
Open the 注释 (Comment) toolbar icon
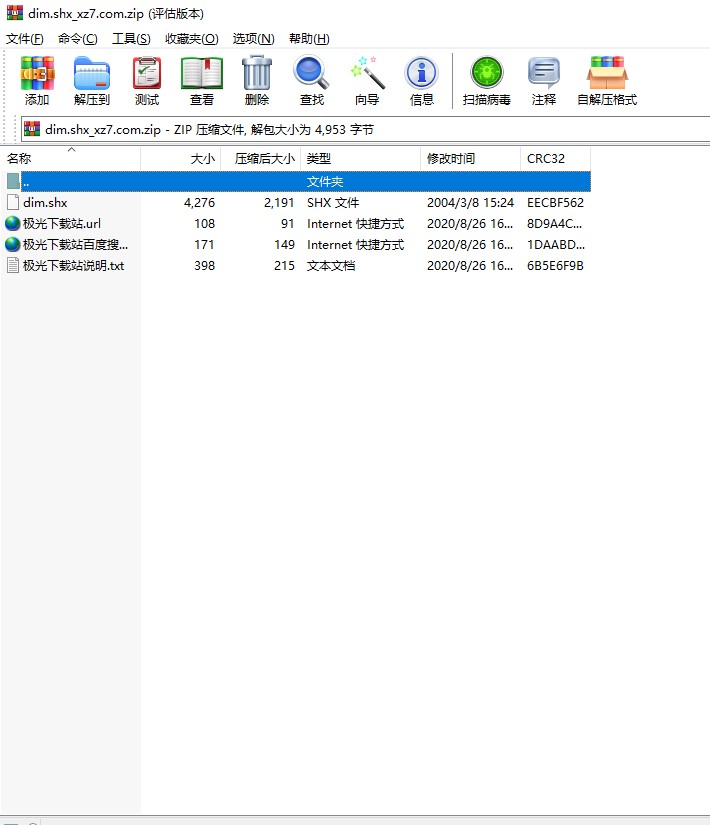(544, 80)
